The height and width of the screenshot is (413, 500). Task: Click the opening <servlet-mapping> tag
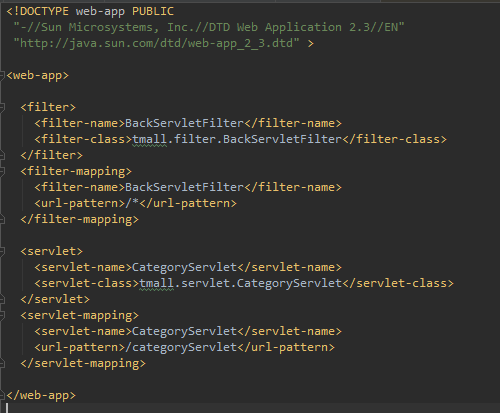79,316
